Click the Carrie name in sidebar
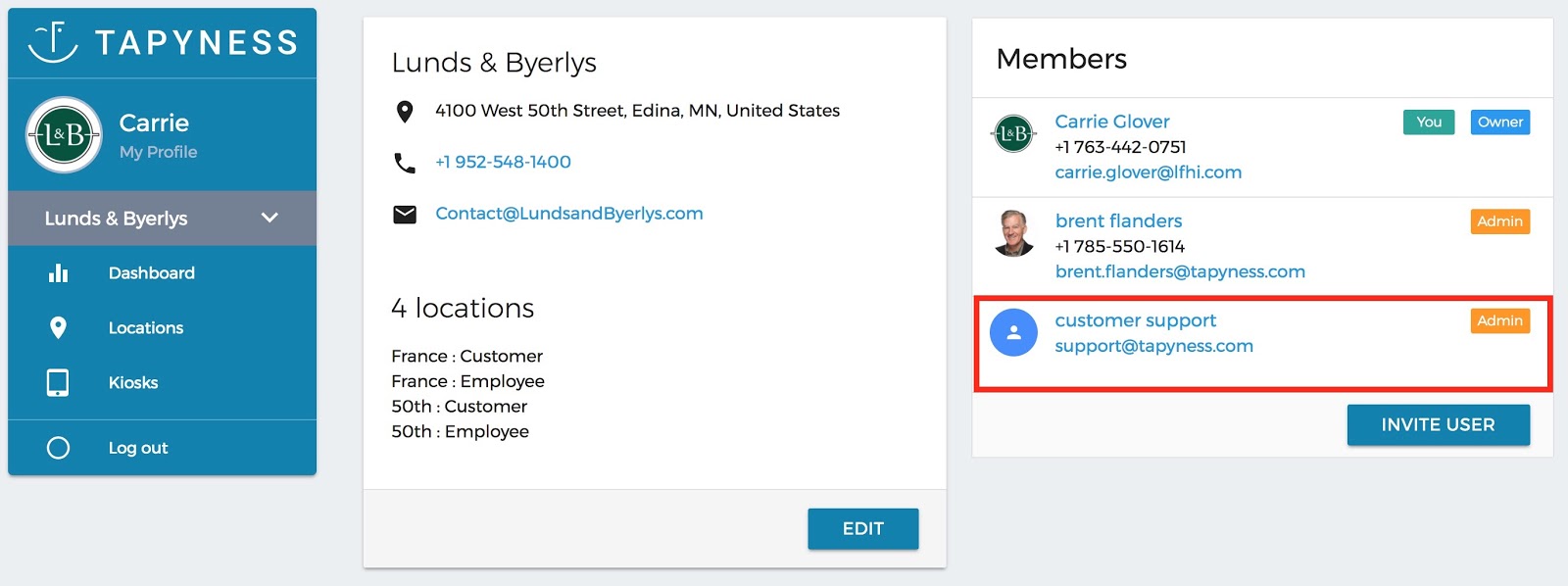The image size is (1568, 586). pos(154,122)
